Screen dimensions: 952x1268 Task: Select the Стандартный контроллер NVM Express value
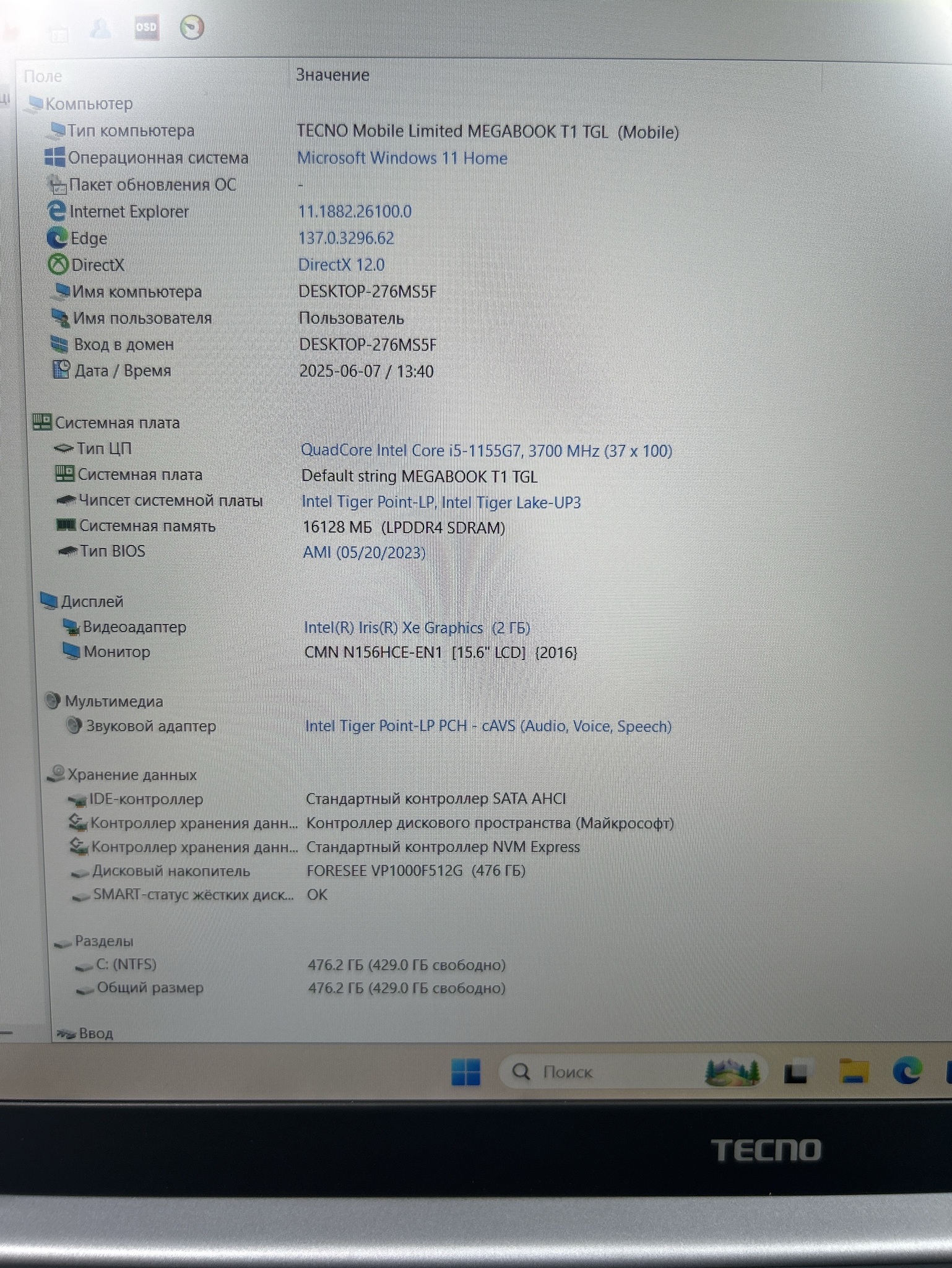tap(443, 846)
